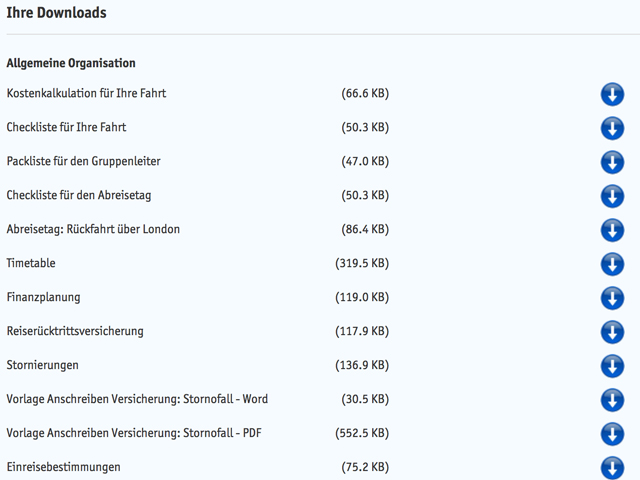The width and height of the screenshot is (640, 480).
Task: Download the Timetable using its arrow icon
Action: click(612, 264)
